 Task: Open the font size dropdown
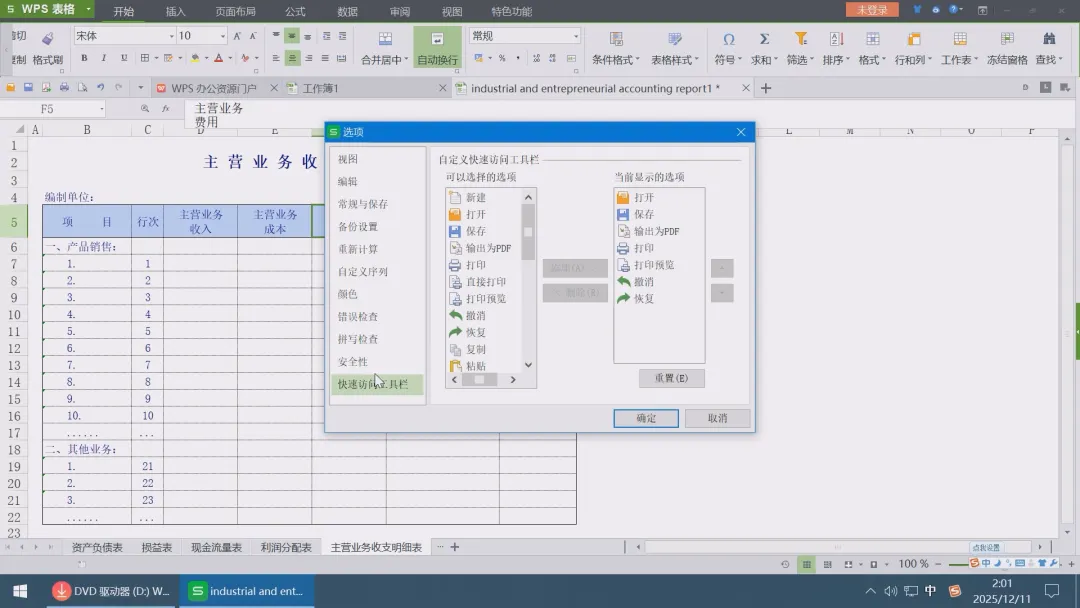[222, 36]
